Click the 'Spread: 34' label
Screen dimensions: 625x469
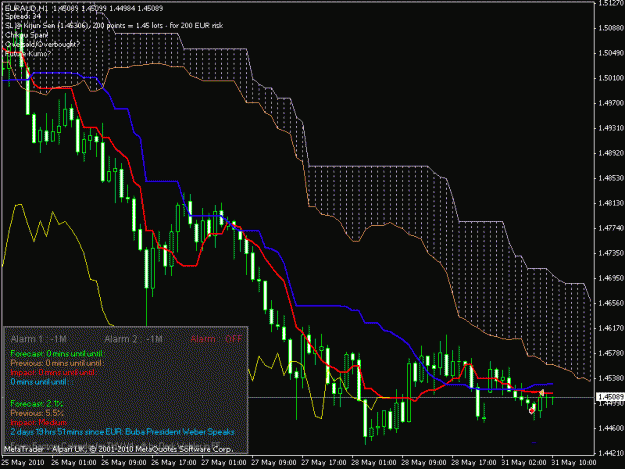point(23,17)
